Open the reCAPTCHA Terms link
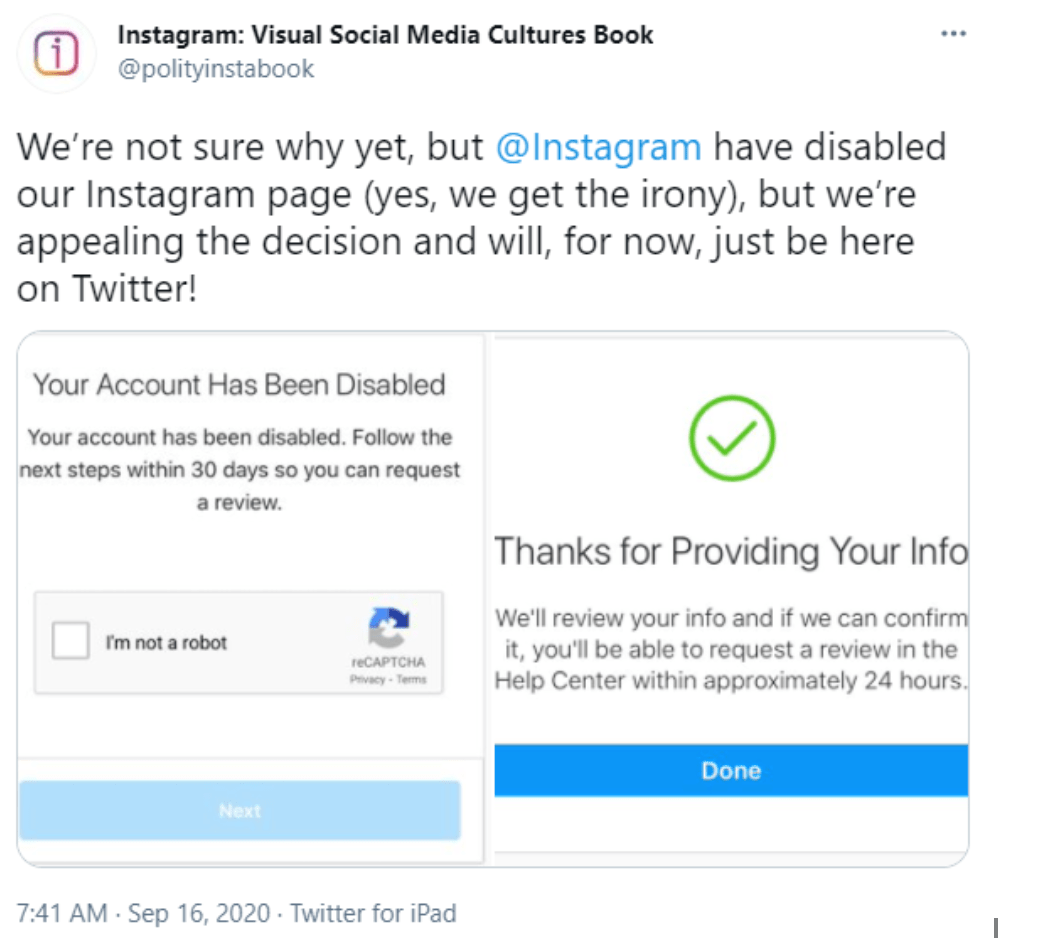The image size is (1042, 938). click(411, 679)
